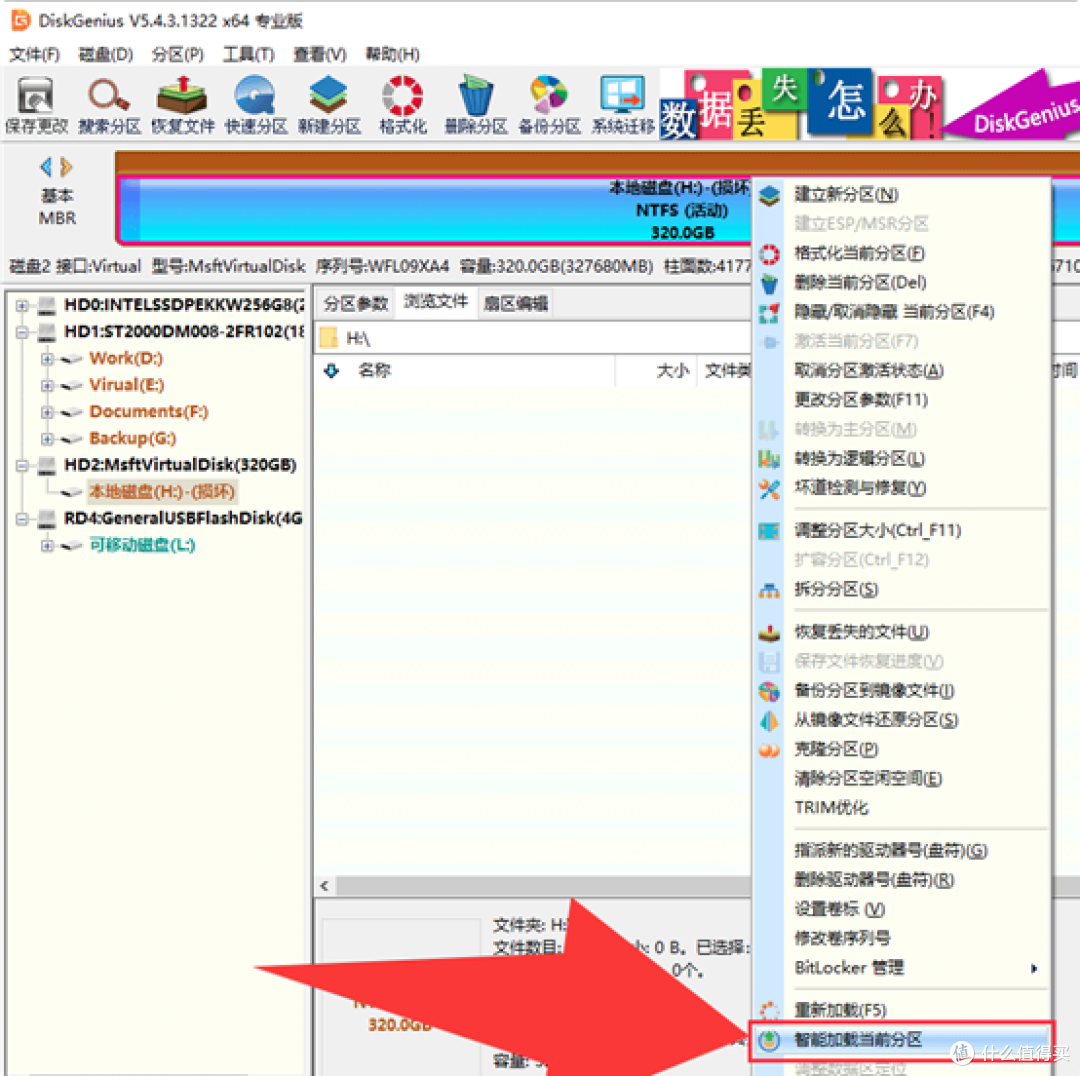
Task: Choose 重新加载(F5) from context menu
Action: [x=900, y=1011]
